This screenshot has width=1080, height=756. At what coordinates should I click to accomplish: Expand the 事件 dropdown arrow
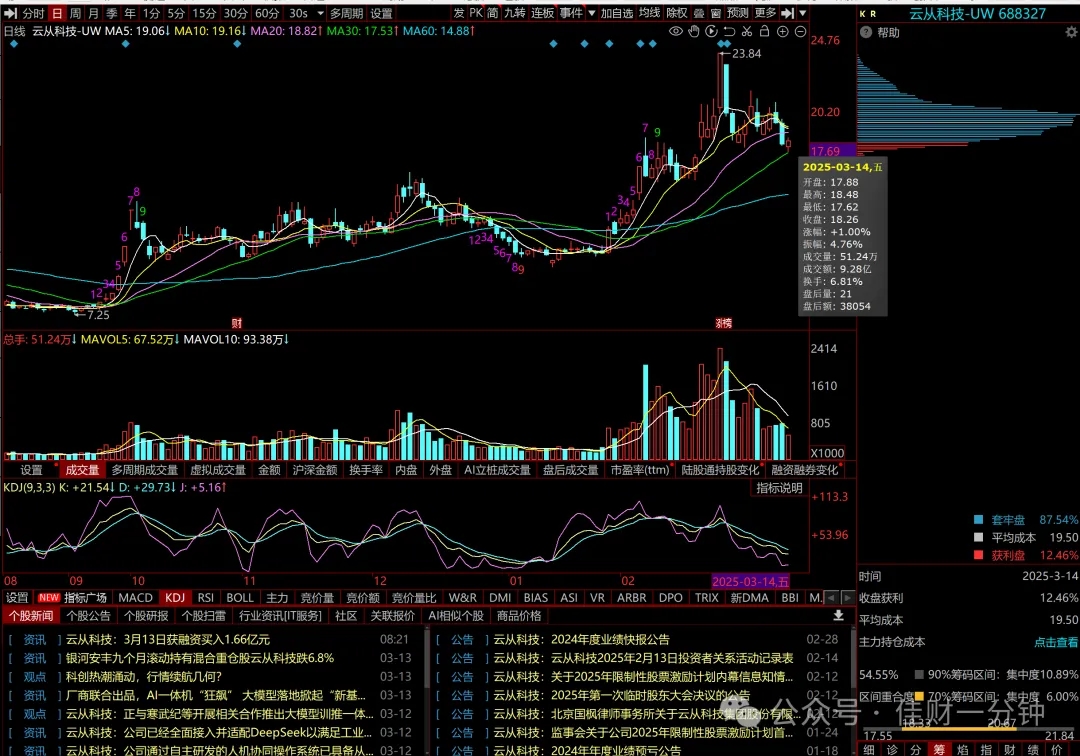point(592,13)
